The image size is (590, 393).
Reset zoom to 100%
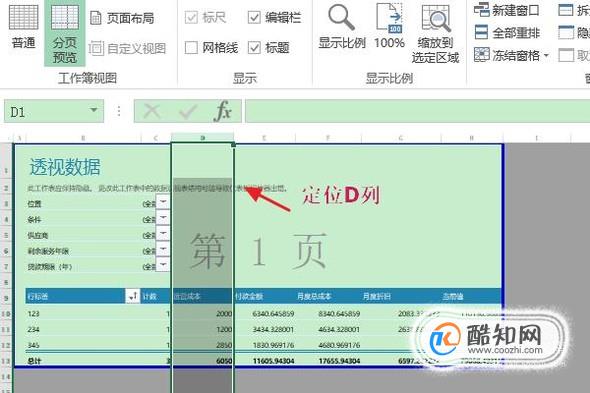pyautogui.click(x=389, y=26)
